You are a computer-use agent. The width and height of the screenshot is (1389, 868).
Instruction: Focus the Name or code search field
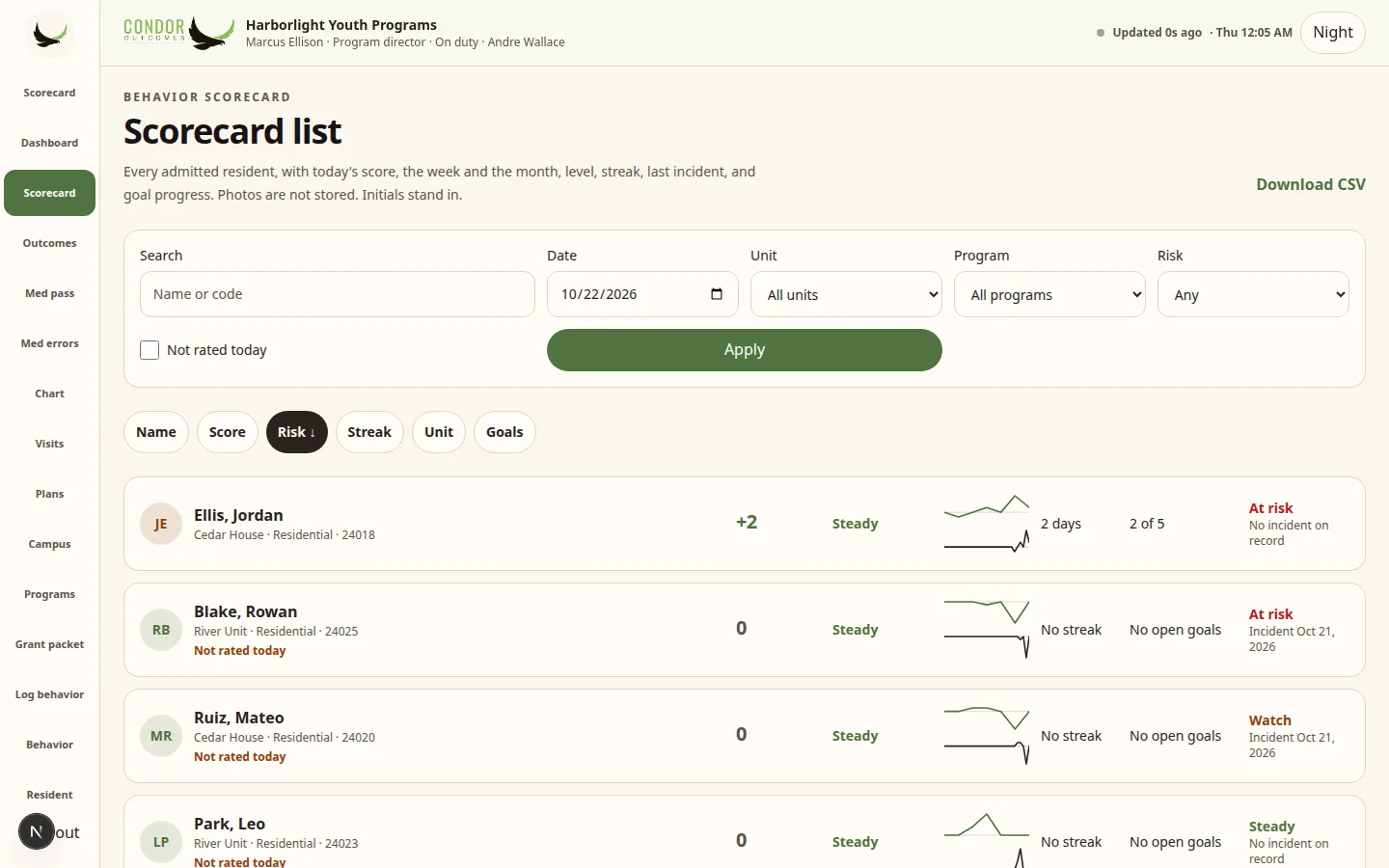click(x=338, y=294)
